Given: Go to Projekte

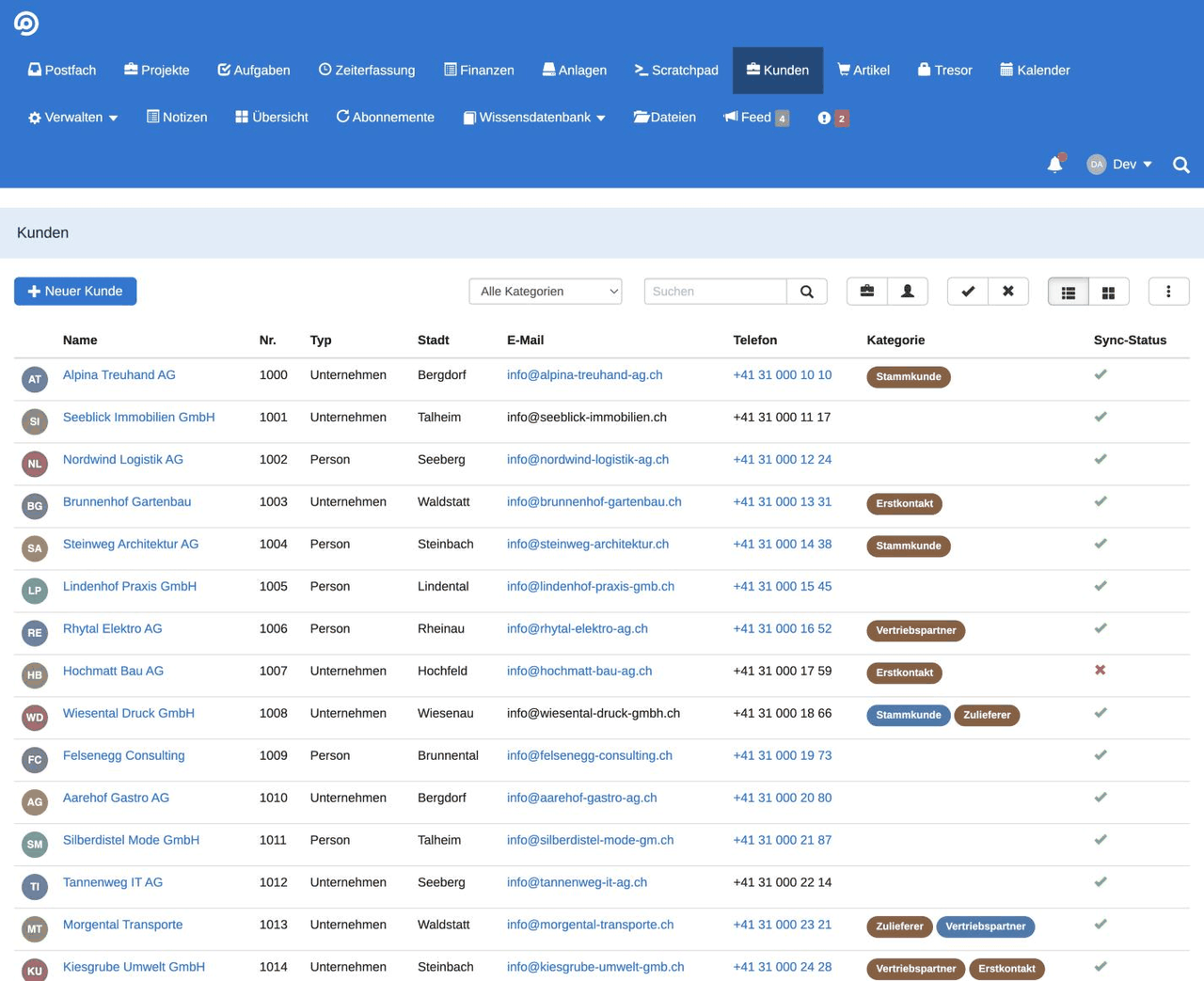Looking at the screenshot, I should [157, 71].
